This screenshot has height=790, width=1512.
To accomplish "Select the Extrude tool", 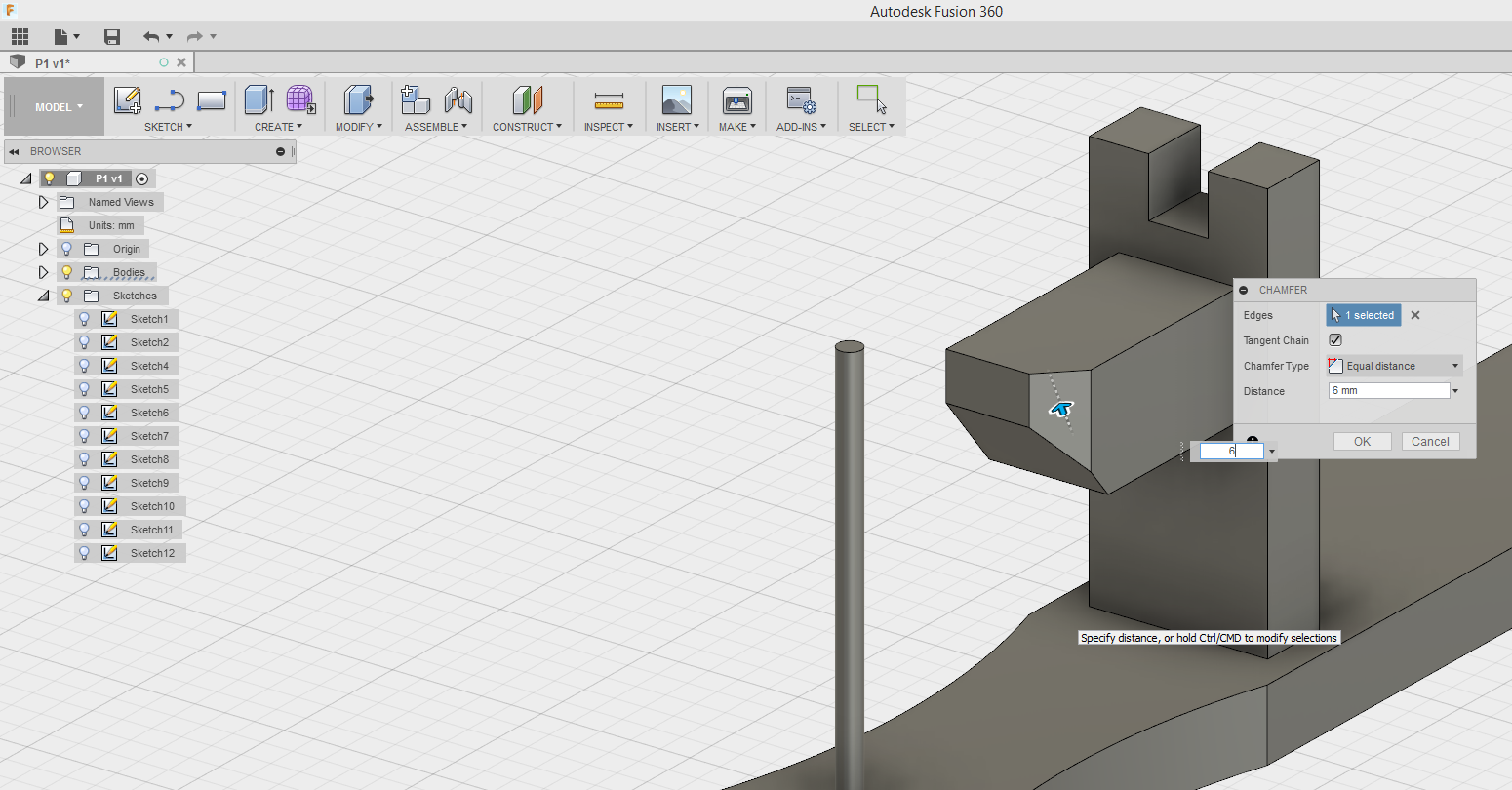I will (259, 100).
